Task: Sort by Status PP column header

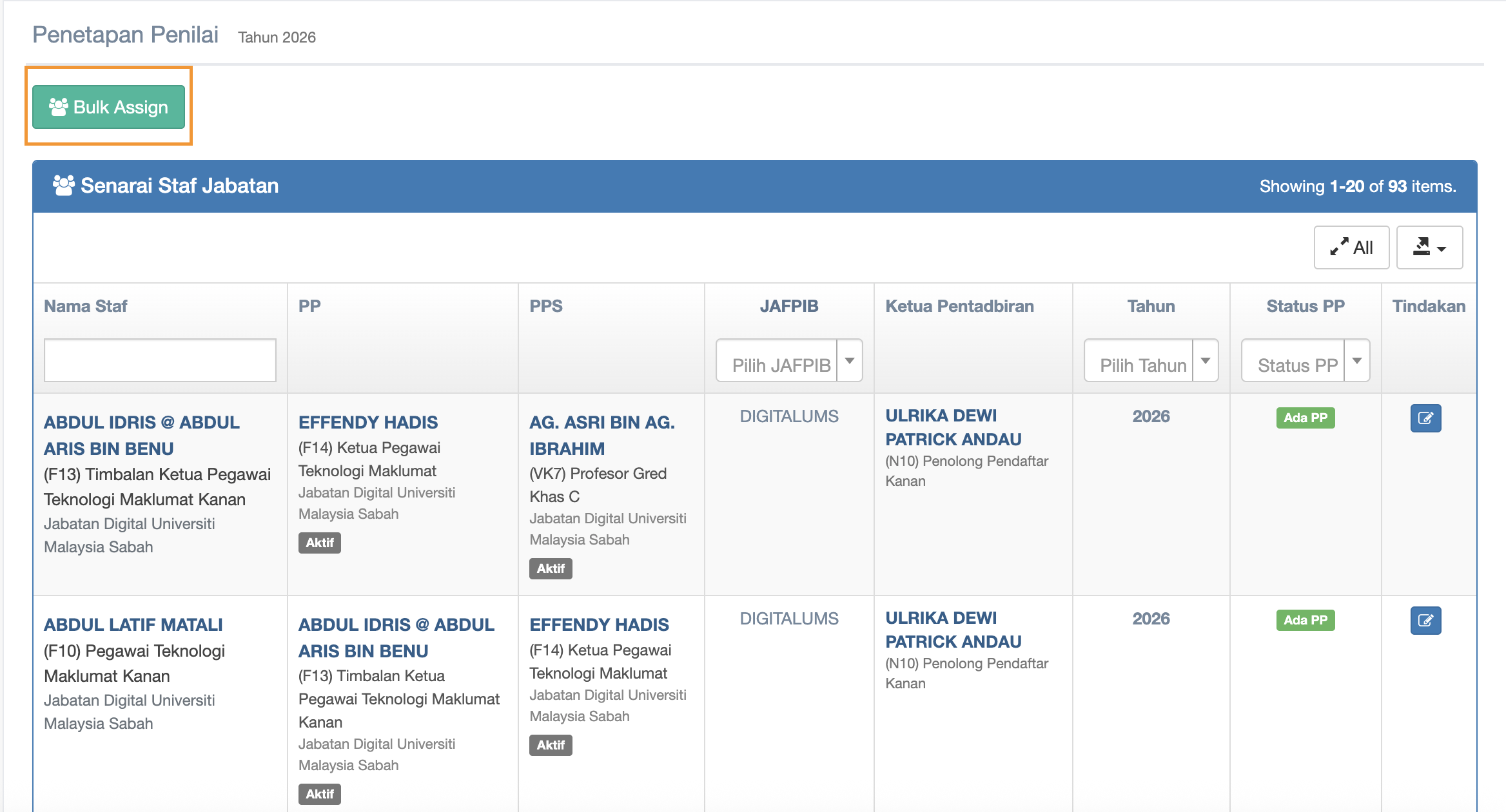Action: (1305, 306)
